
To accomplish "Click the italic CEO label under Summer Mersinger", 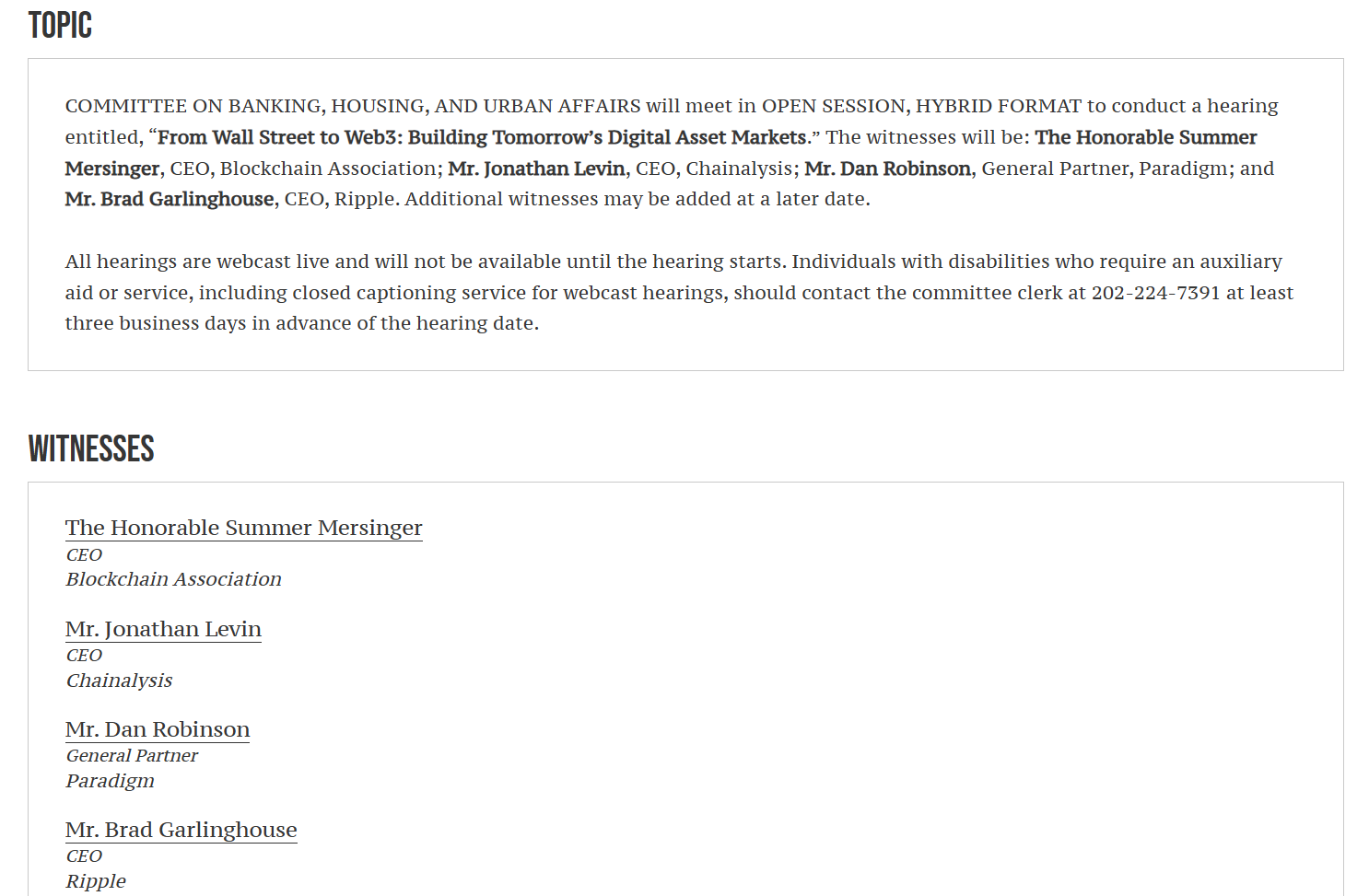I will tap(84, 554).
